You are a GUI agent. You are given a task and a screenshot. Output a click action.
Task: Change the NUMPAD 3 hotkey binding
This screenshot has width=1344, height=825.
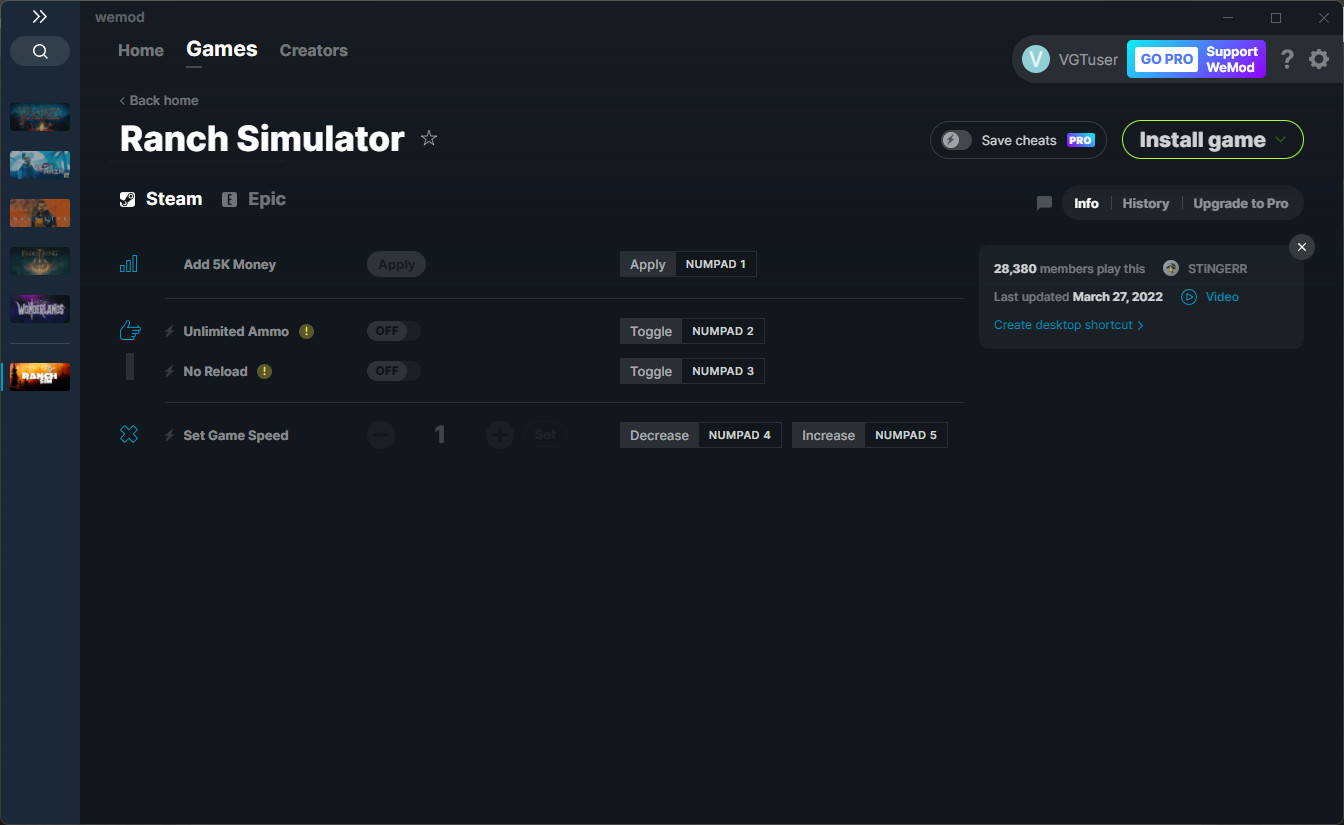(723, 371)
